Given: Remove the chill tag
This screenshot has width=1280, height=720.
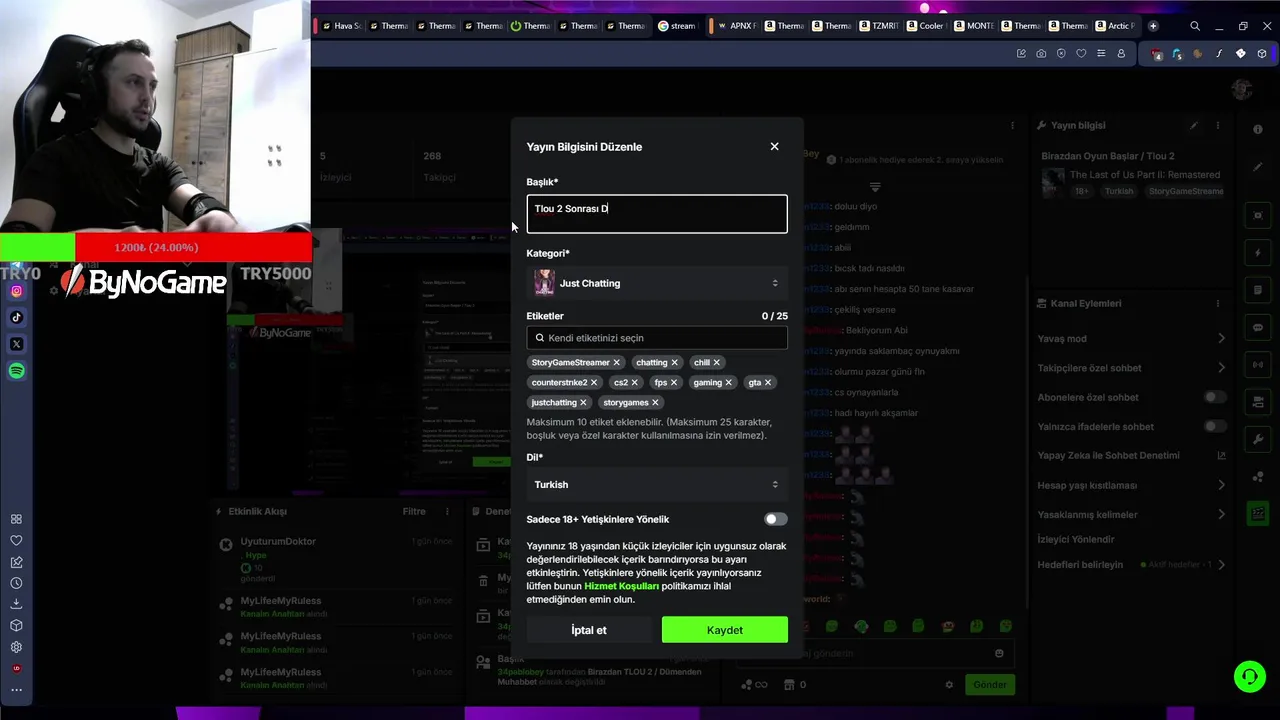Looking at the screenshot, I should tap(716, 362).
